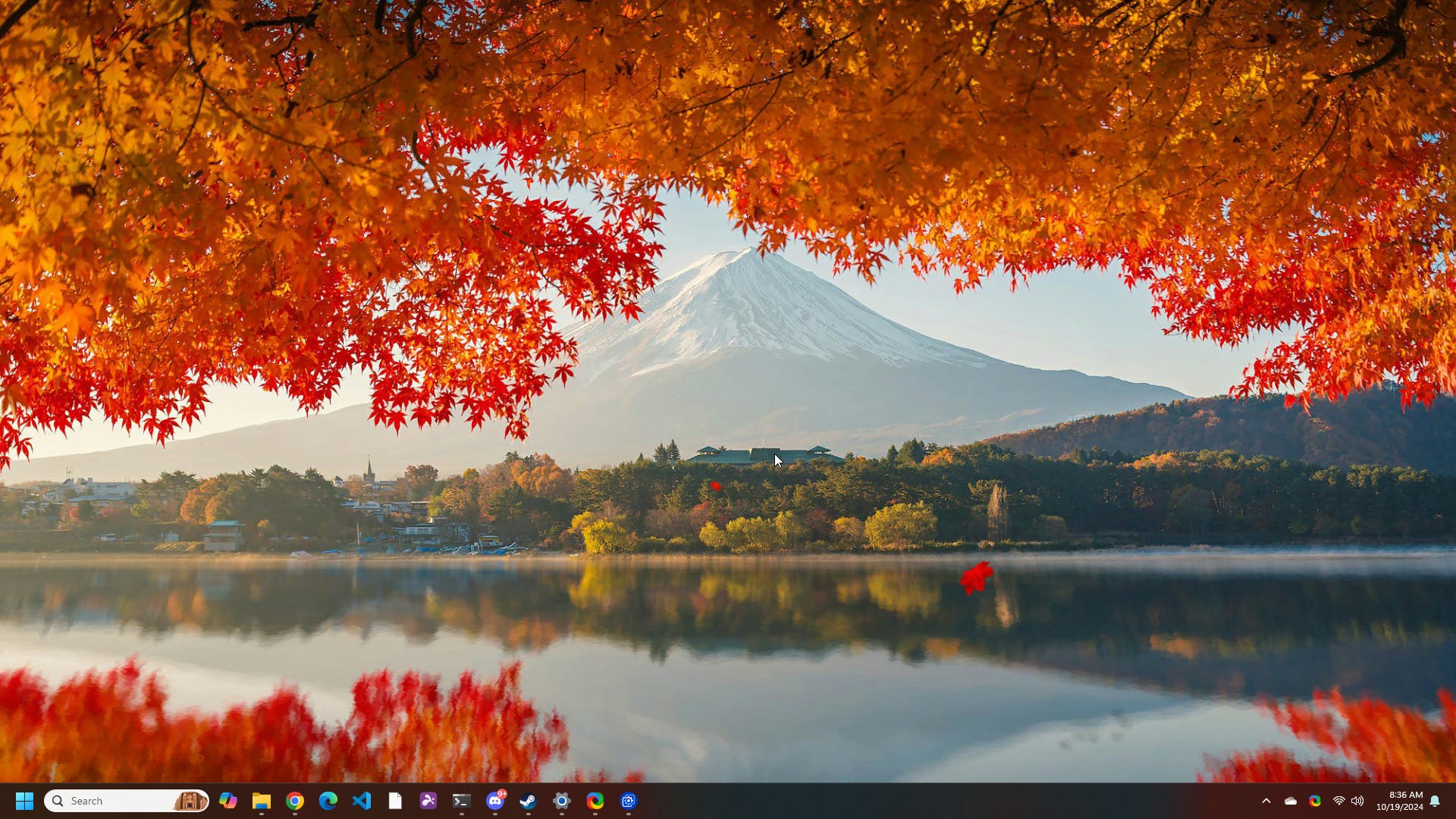Launch Visual Studio Code from the taskbar

coord(362,801)
